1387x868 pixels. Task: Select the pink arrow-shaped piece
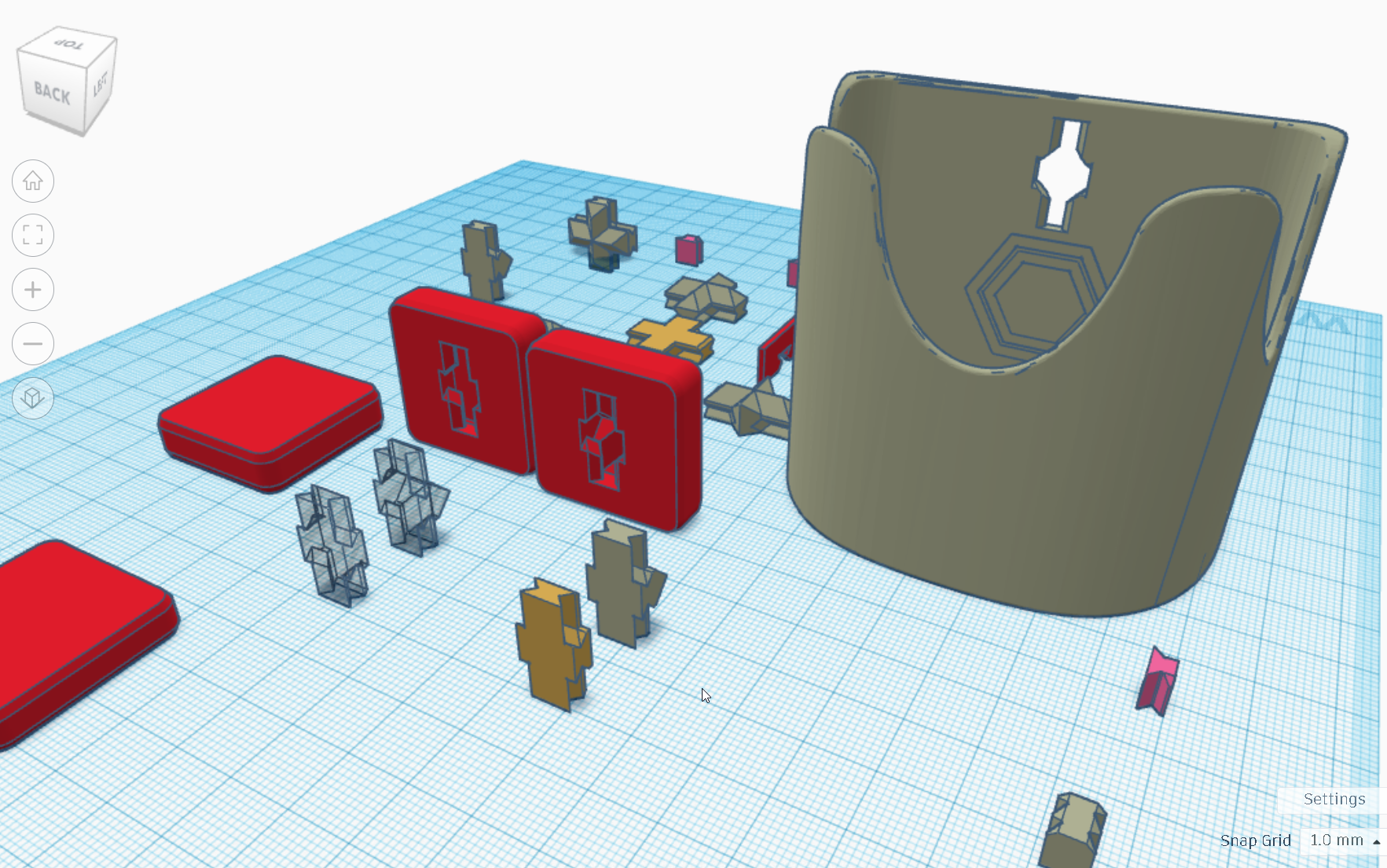tap(1158, 680)
